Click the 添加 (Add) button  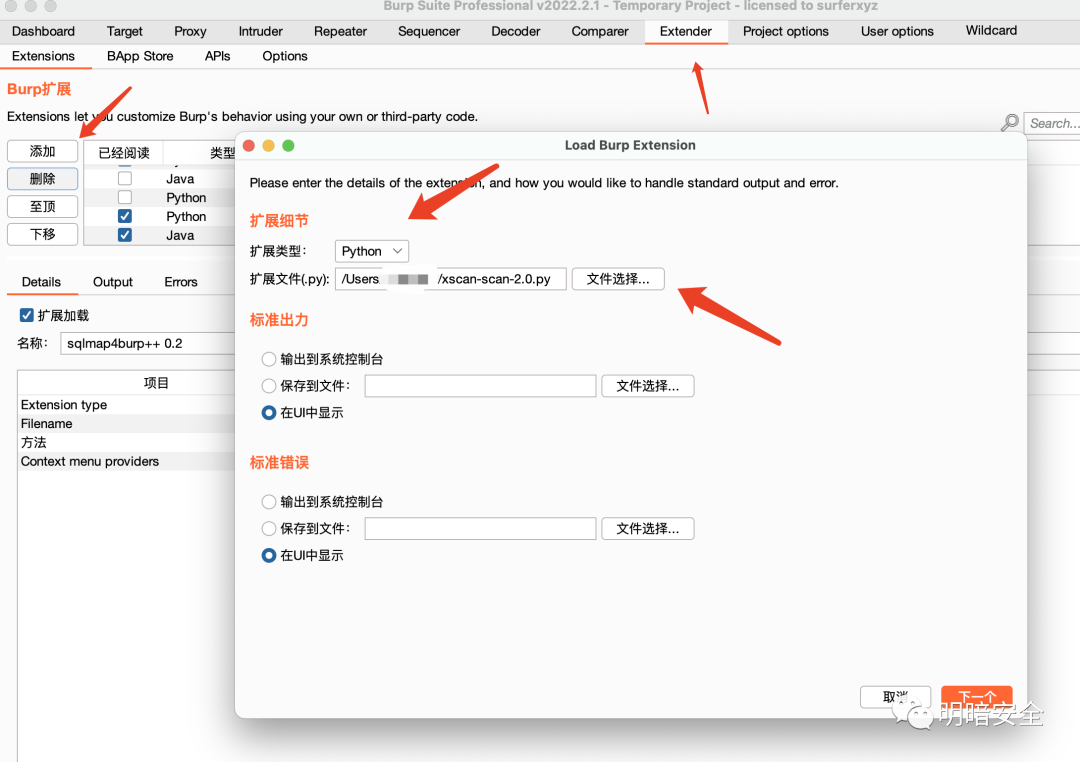click(43, 151)
